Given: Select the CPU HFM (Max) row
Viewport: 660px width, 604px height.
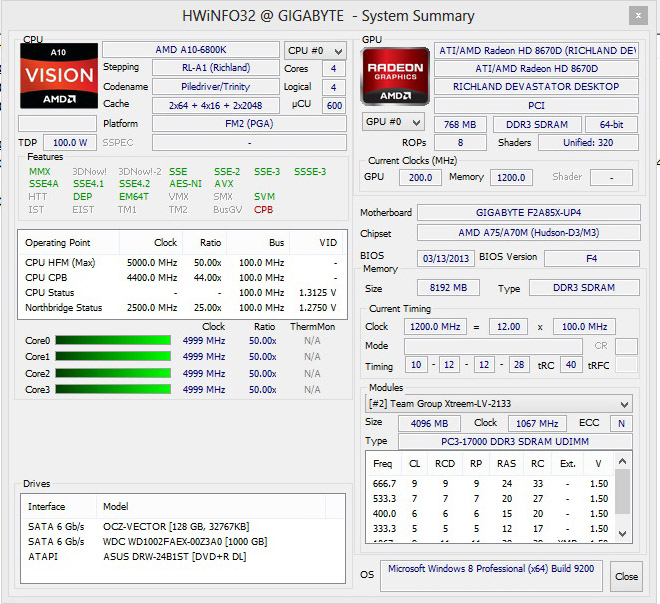Looking at the screenshot, I should pyautogui.click(x=182, y=263).
